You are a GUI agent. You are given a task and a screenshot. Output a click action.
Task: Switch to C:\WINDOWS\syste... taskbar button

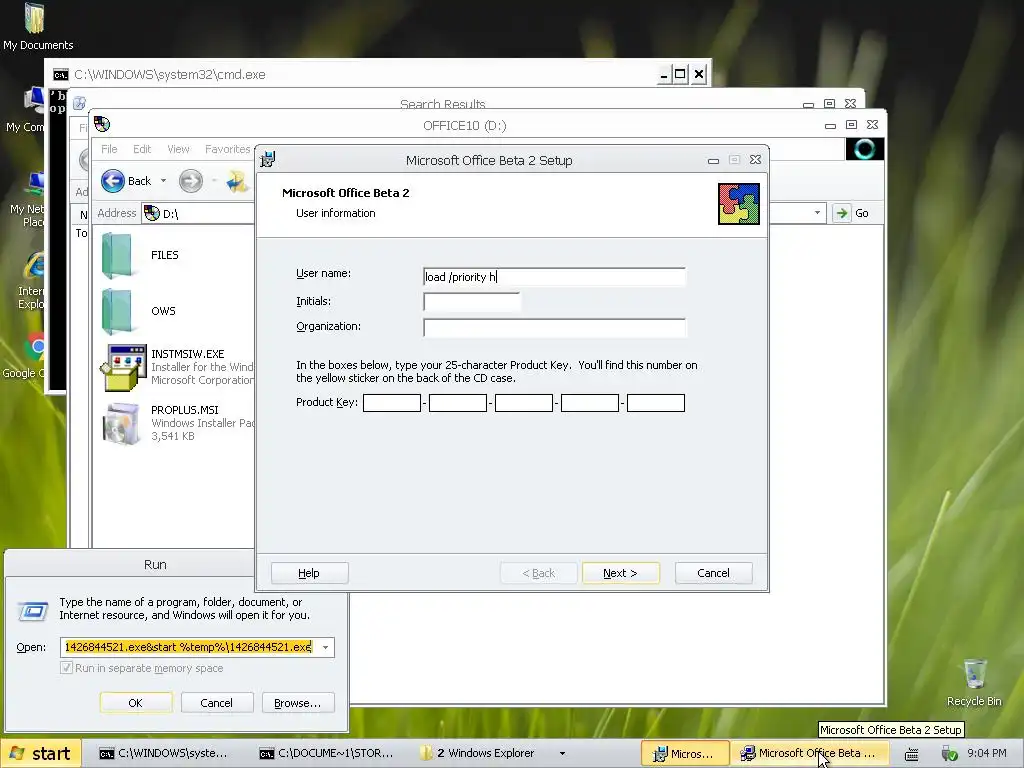coord(165,754)
